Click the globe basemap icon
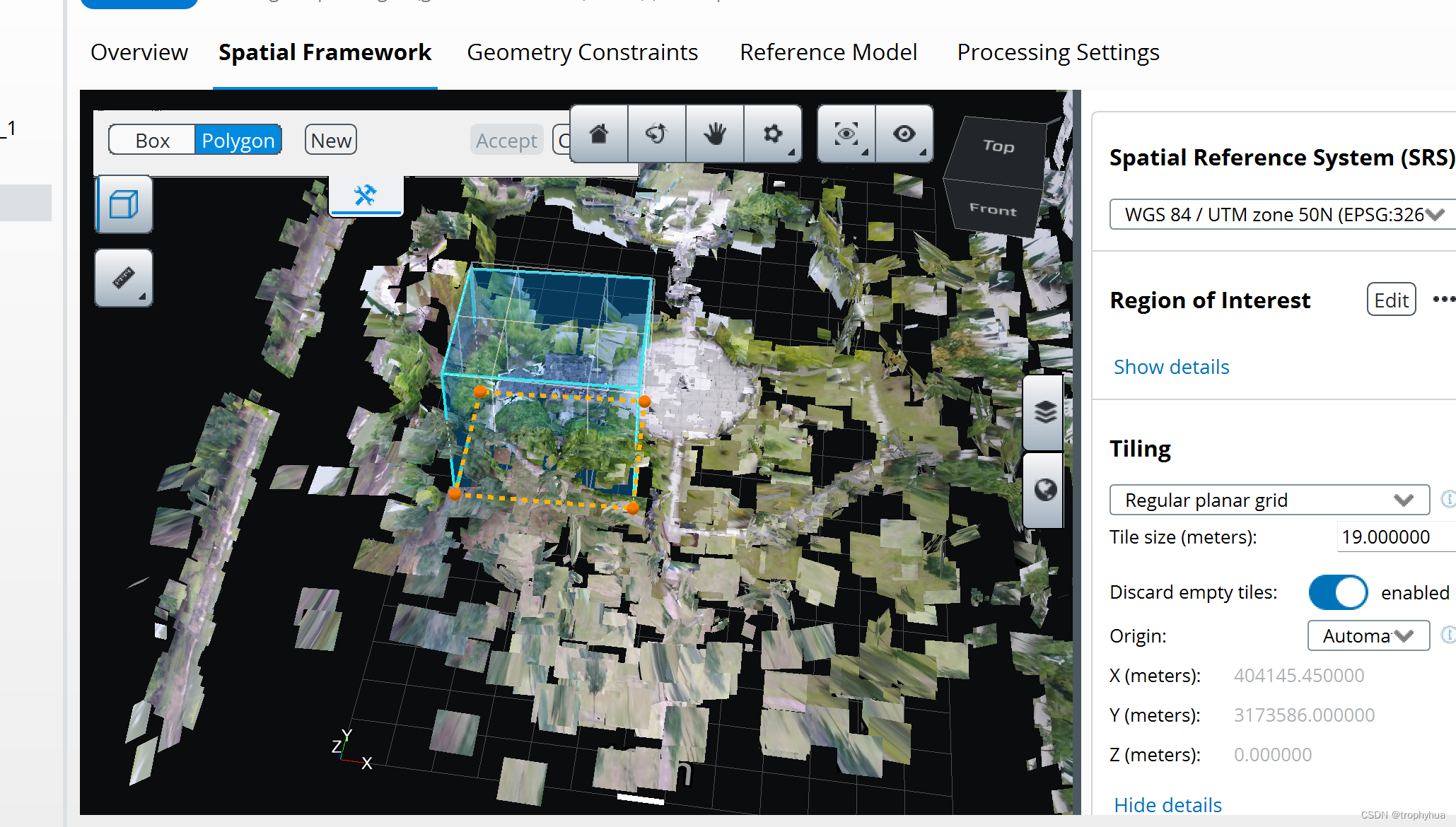Screen dimensions: 1456x827 pos(1045,490)
